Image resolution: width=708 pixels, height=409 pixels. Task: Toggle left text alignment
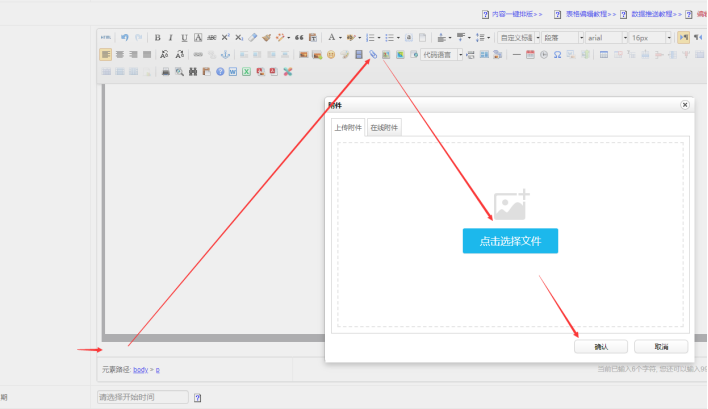click(x=105, y=54)
